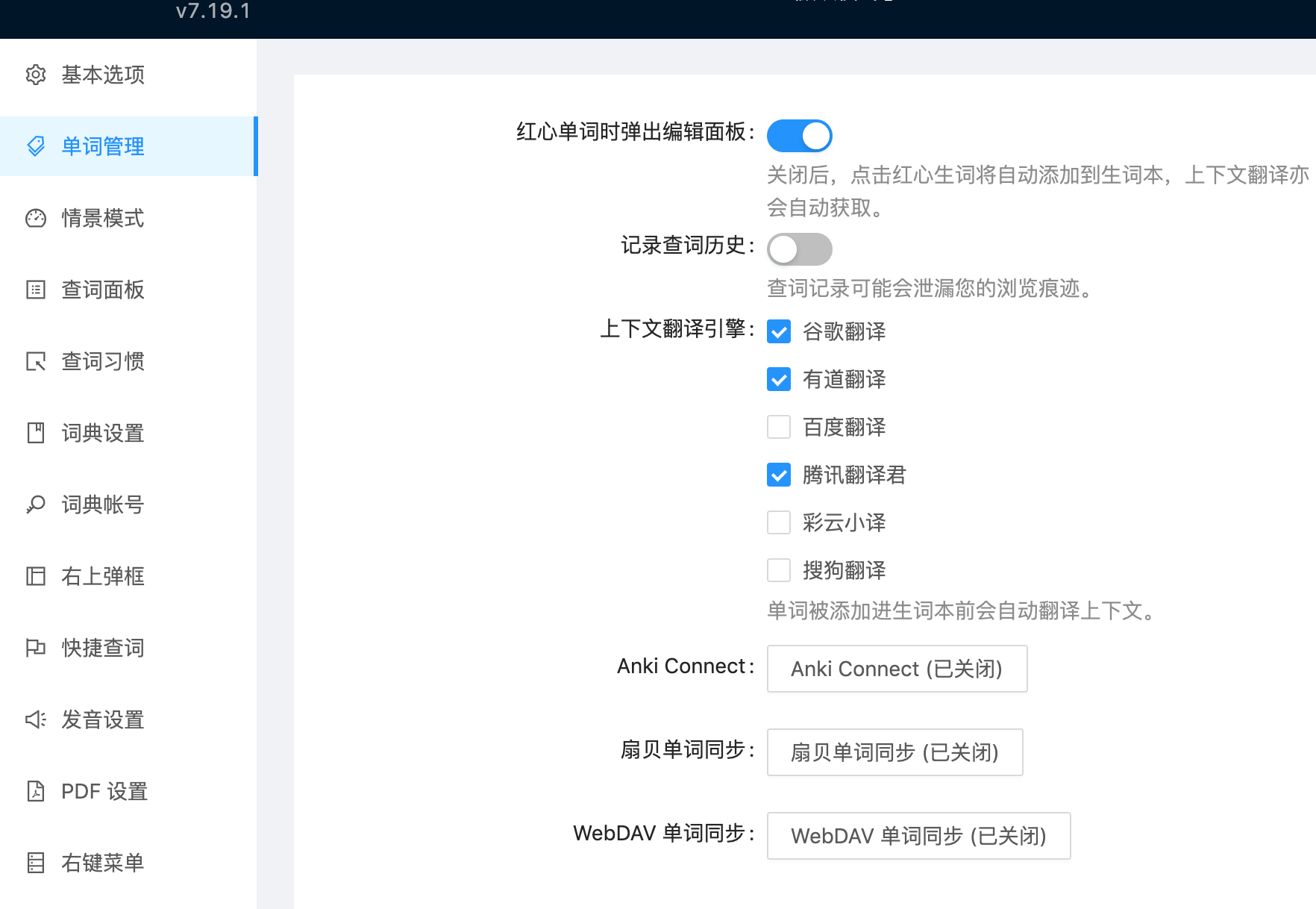Click the WebDAV 单词同步 (已关闭) button
Image resolution: width=1316 pixels, height=909 pixels.
click(x=919, y=836)
